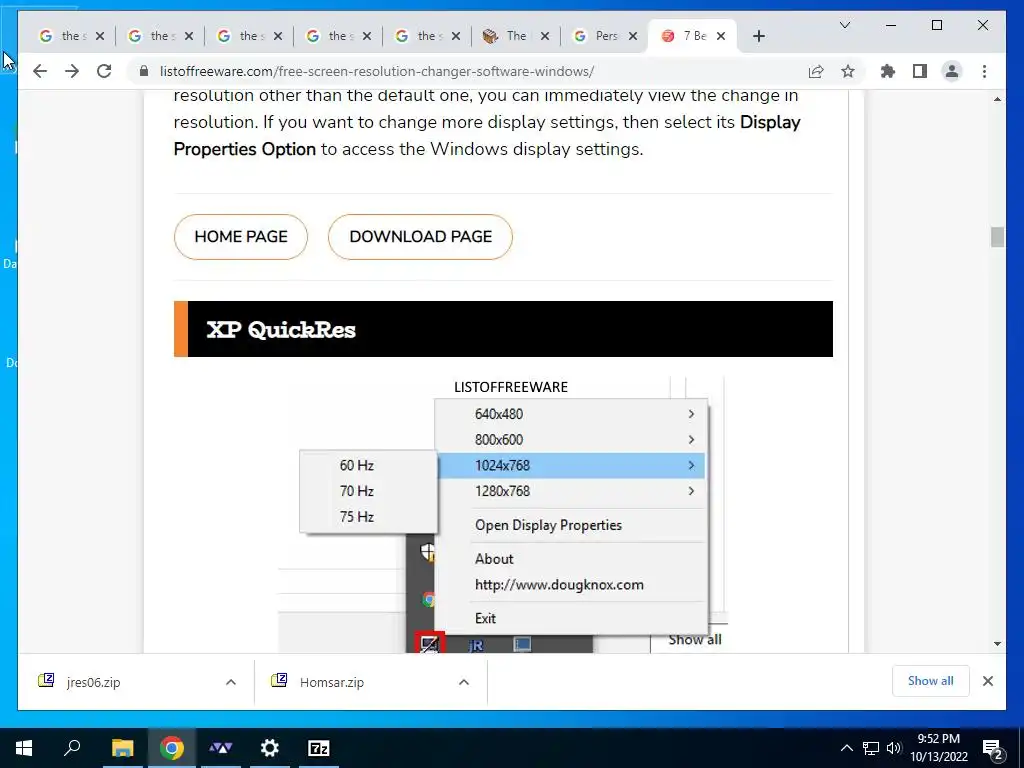1024x768 pixels.
Task: Click the network status tray icon
Action: click(870, 748)
